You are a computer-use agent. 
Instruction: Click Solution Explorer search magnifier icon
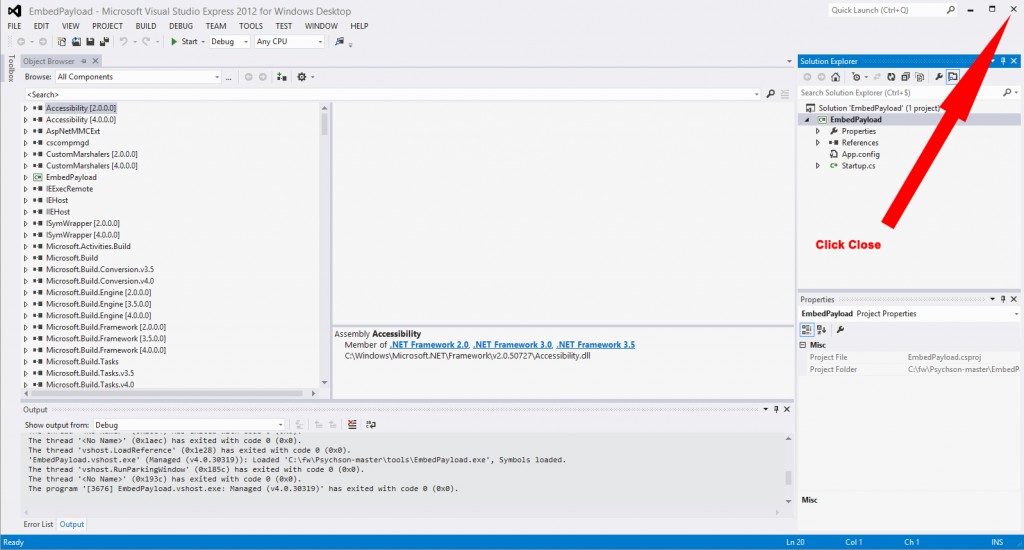click(1007, 93)
